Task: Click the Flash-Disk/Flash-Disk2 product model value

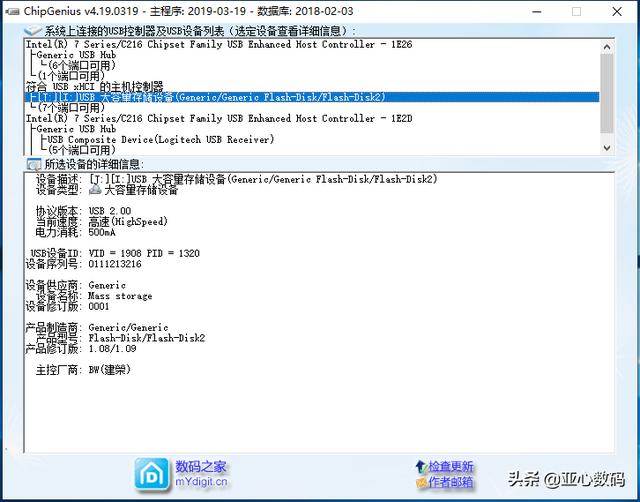Action: 147,338
